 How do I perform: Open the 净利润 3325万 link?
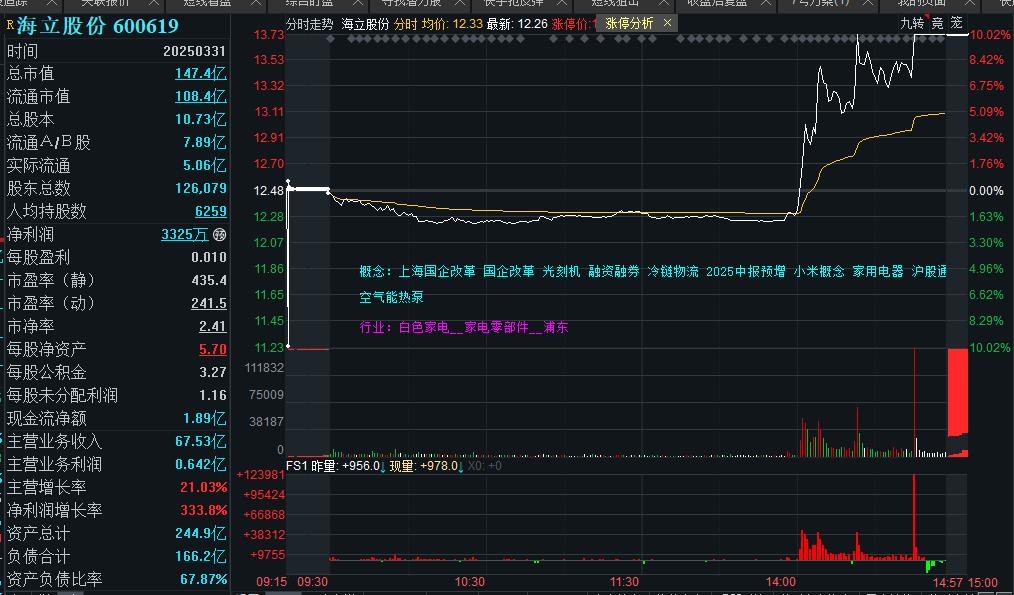point(185,234)
